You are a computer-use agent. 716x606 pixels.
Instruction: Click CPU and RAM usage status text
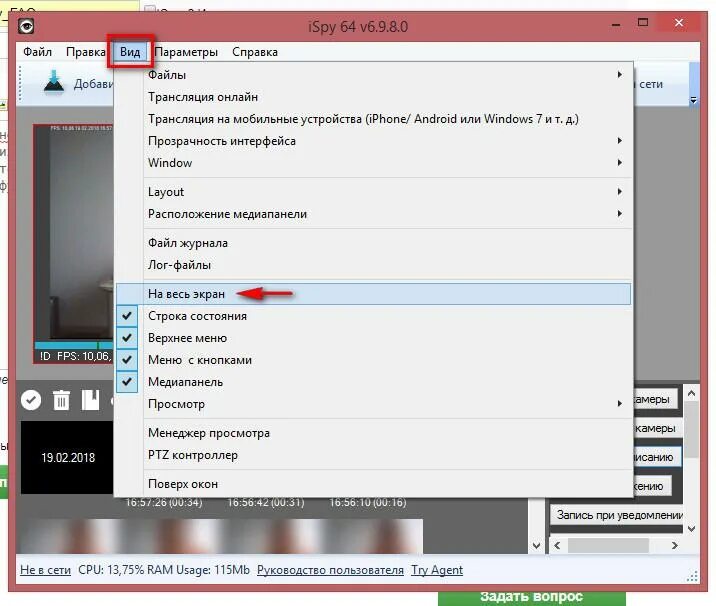[164, 570]
